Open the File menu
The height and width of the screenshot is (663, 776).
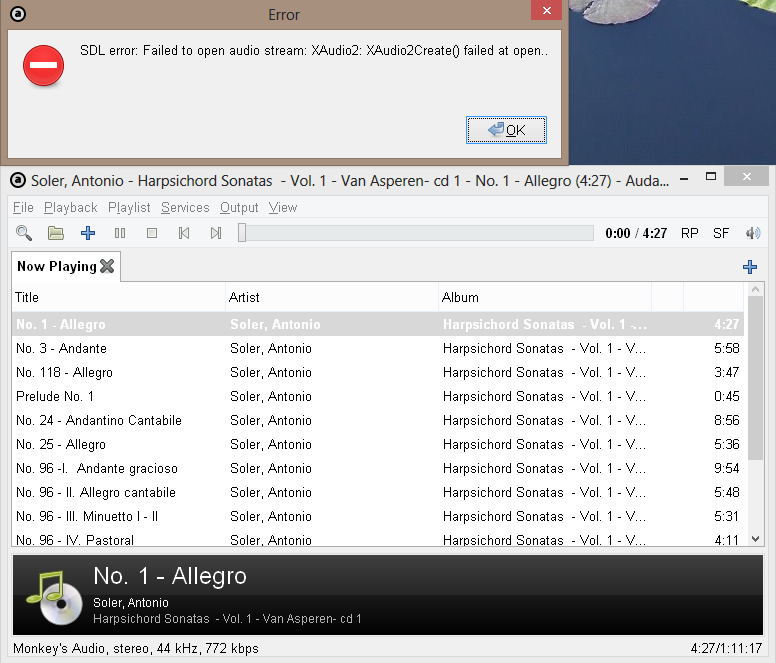23,207
